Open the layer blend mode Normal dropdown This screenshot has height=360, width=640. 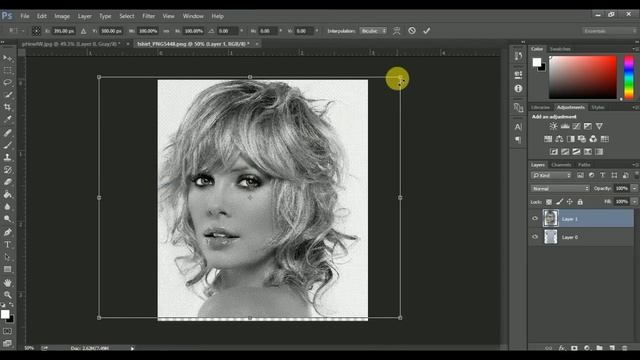(x=560, y=189)
